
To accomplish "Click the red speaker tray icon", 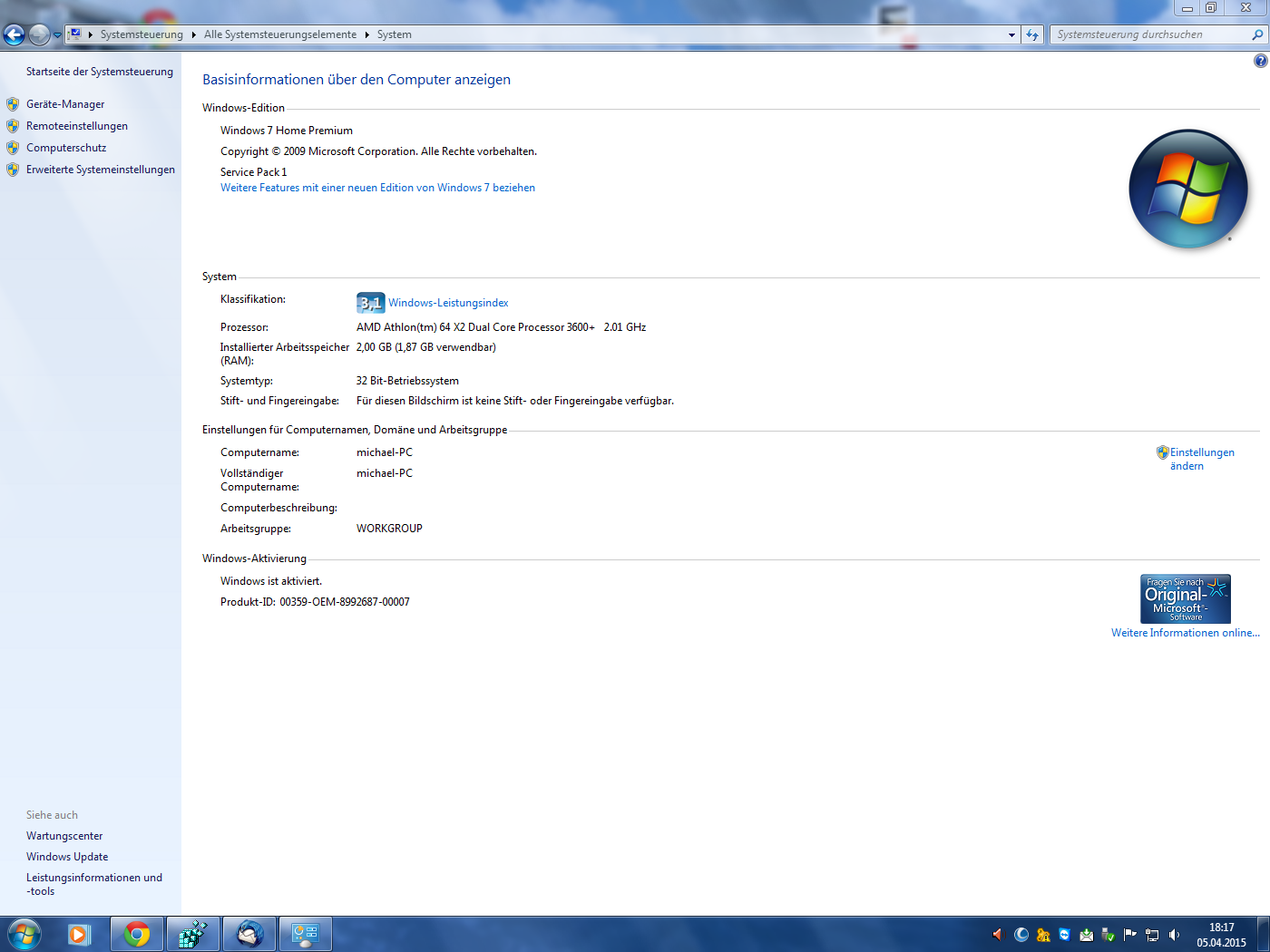I will click(999, 935).
